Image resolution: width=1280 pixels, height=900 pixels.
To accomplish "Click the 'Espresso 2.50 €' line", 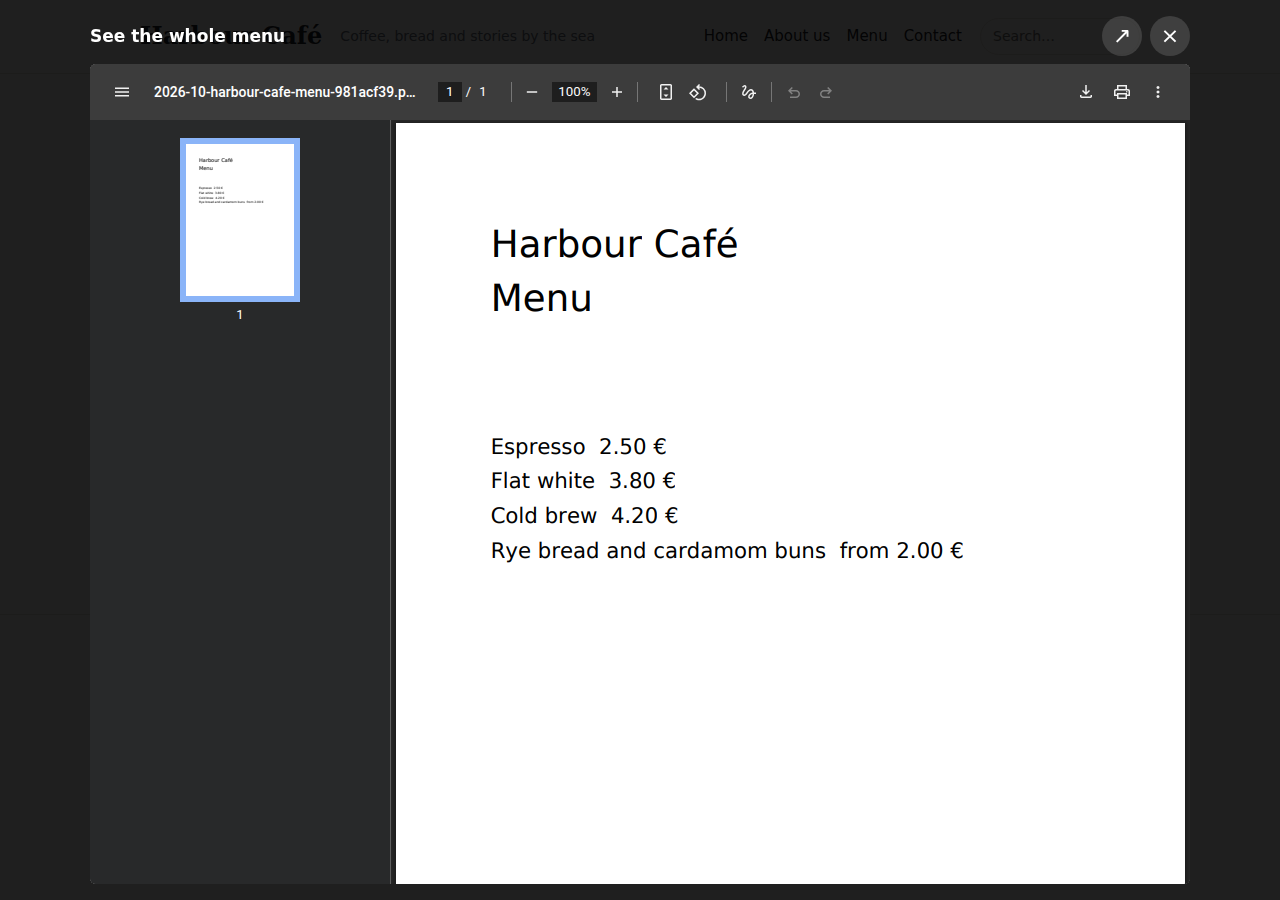I will (578, 447).
